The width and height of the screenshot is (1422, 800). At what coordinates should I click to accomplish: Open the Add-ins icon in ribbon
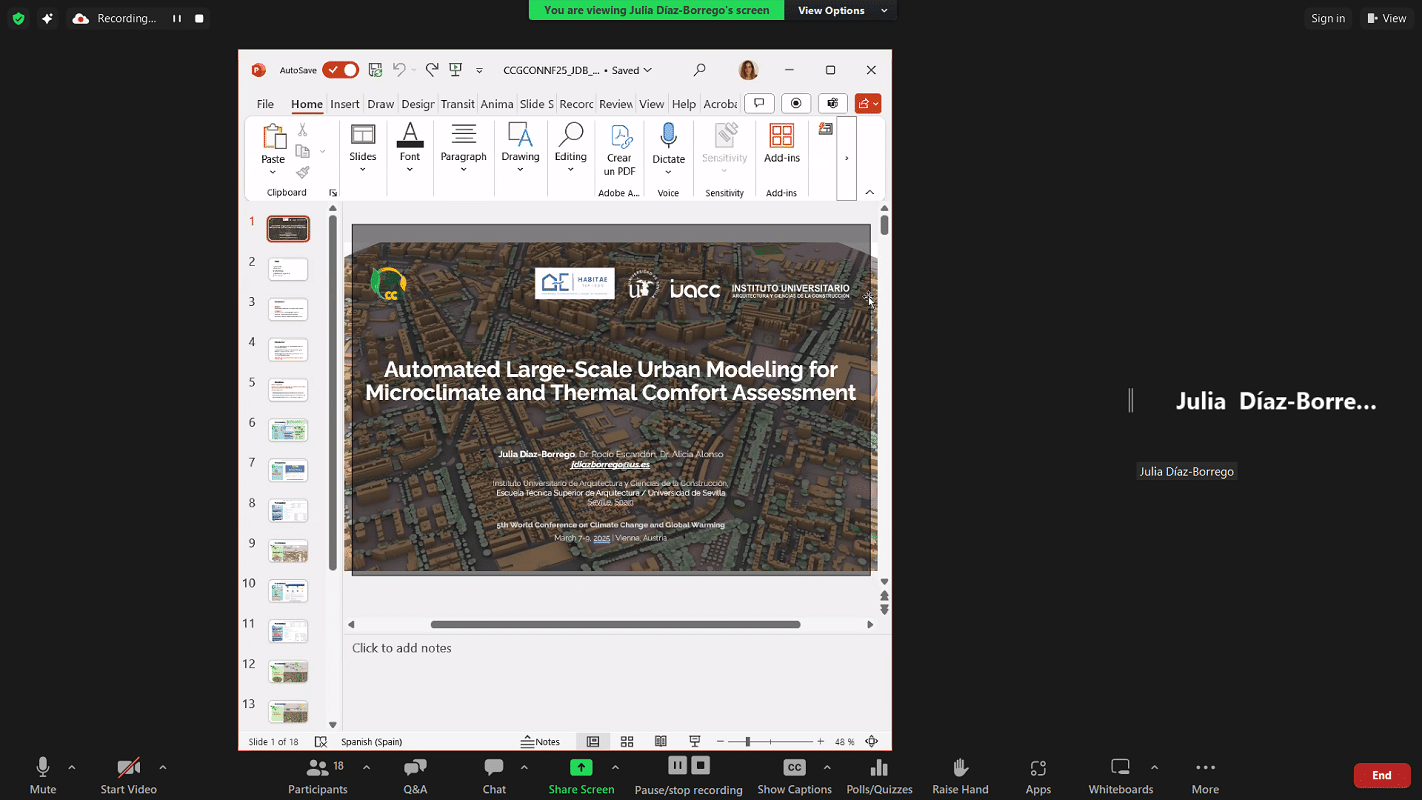pos(781,138)
